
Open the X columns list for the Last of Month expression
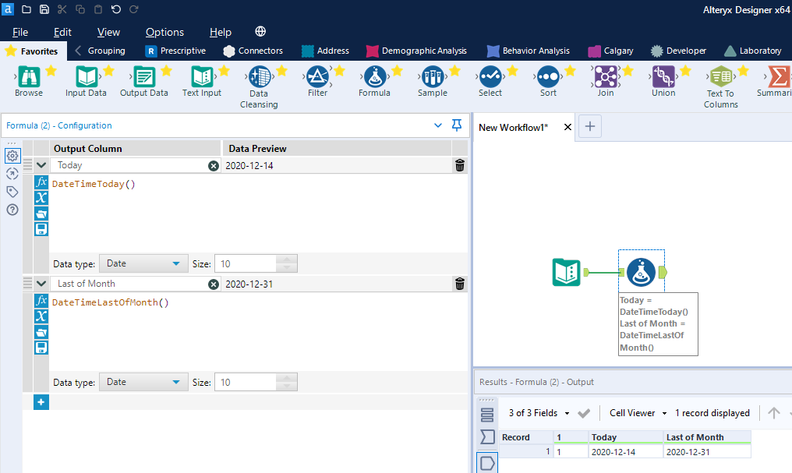(x=41, y=316)
